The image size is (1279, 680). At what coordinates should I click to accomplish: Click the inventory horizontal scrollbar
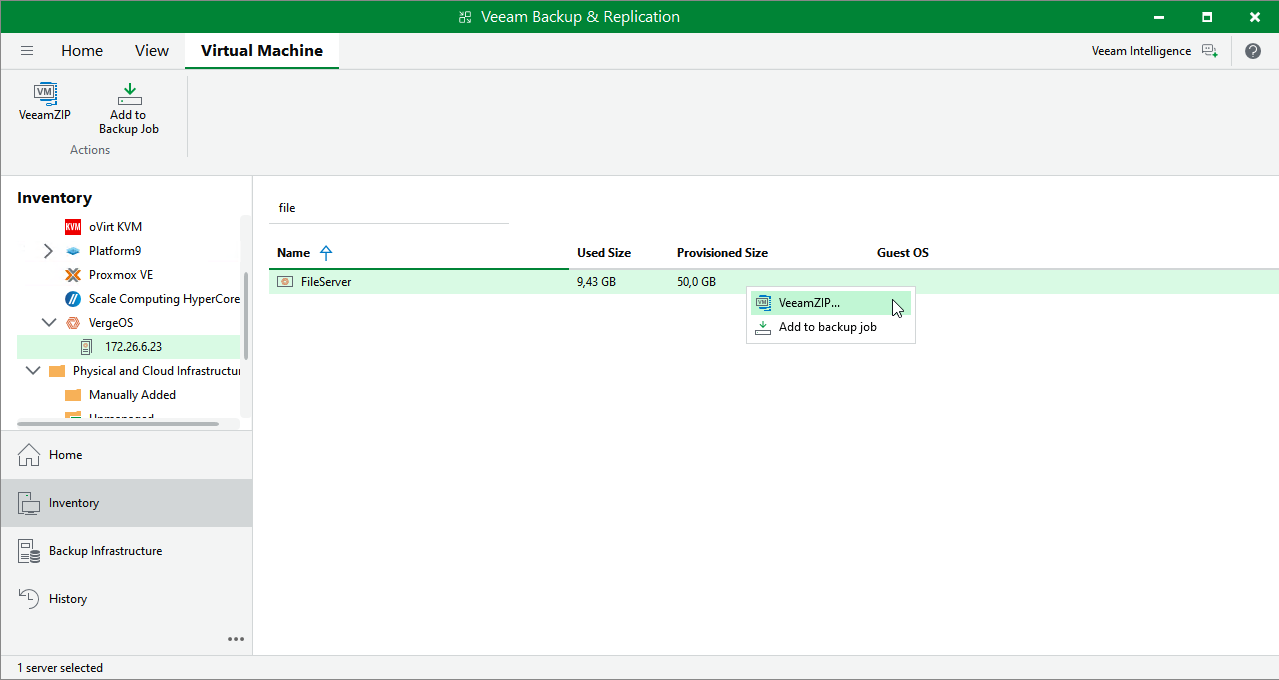pyautogui.click(x=118, y=424)
